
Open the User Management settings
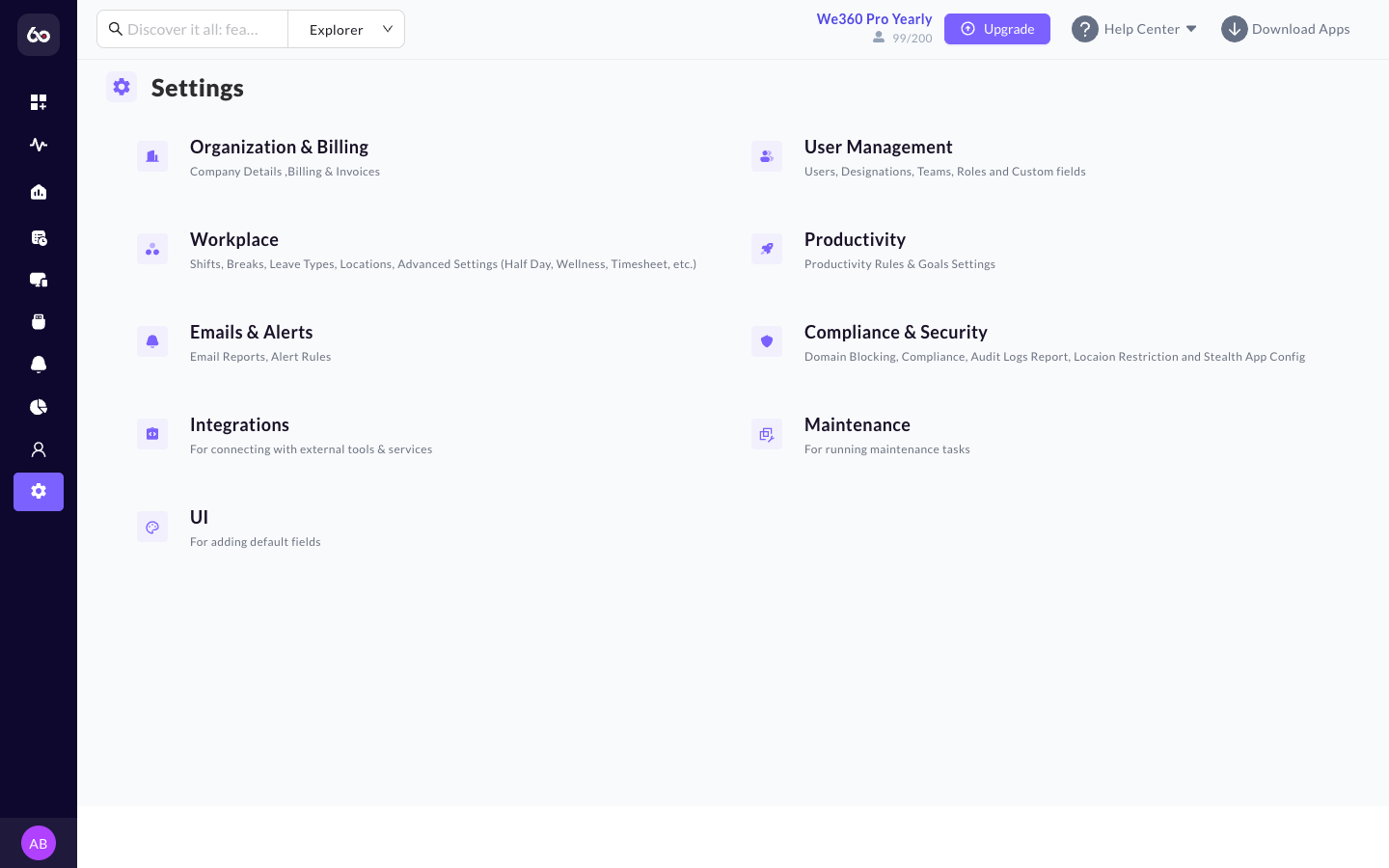pyautogui.click(x=878, y=147)
